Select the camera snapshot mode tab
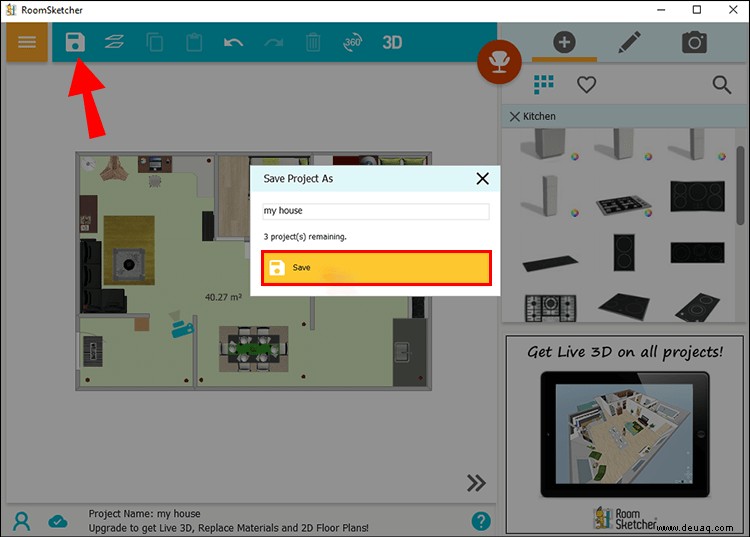 coord(694,42)
